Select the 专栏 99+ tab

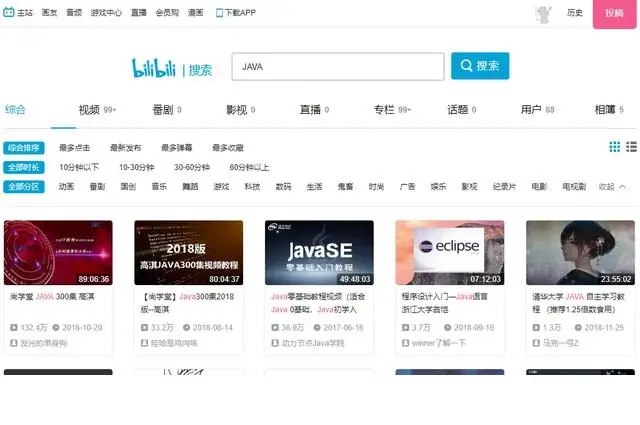coord(392,110)
